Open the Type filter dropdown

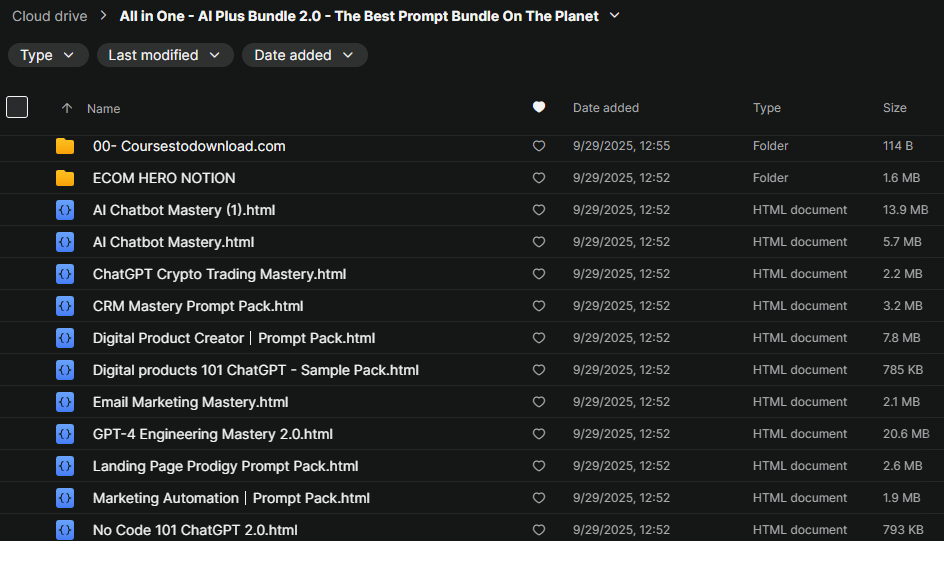[48, 55]
